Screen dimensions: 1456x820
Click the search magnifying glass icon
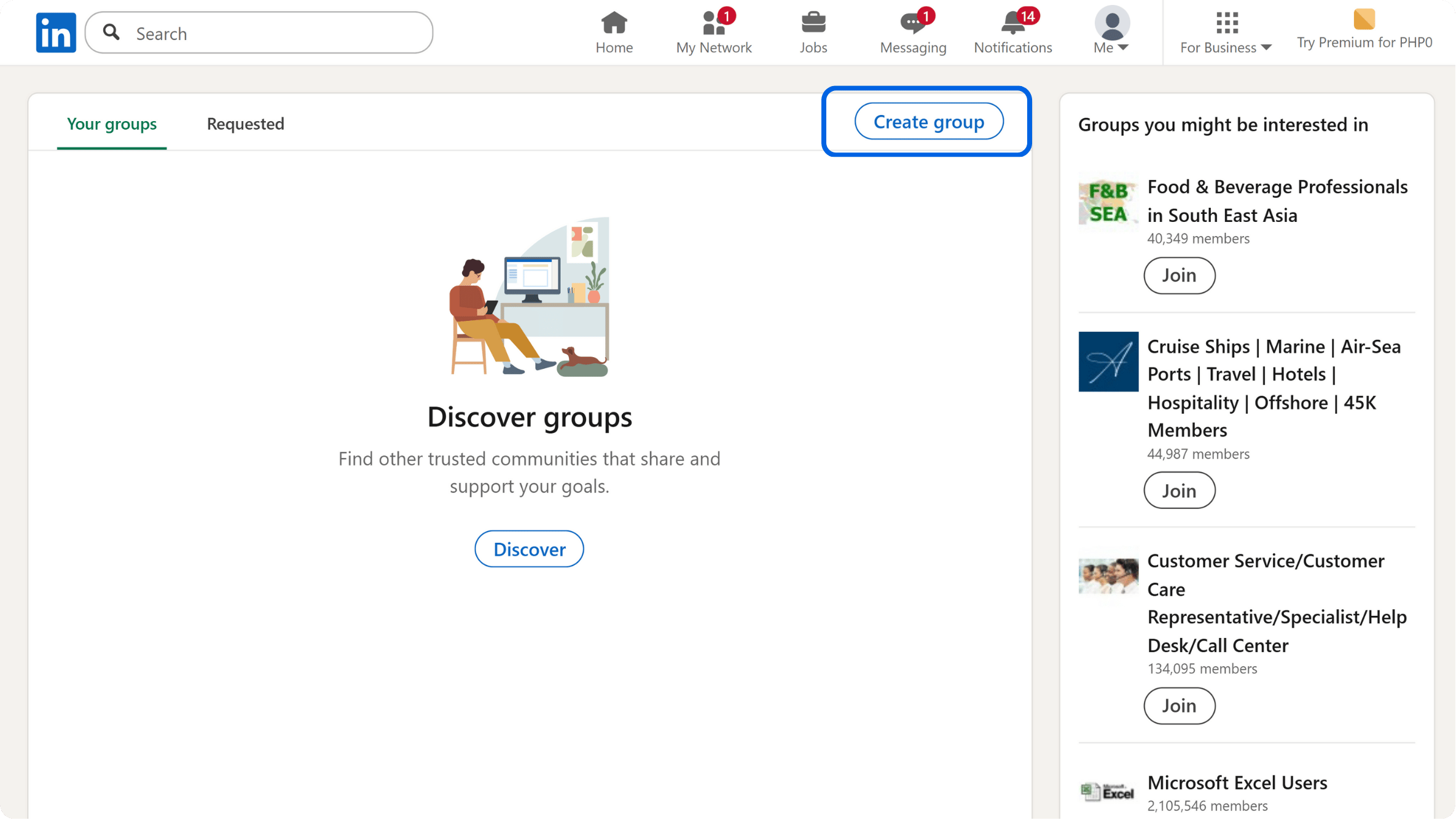coord(111,32)
